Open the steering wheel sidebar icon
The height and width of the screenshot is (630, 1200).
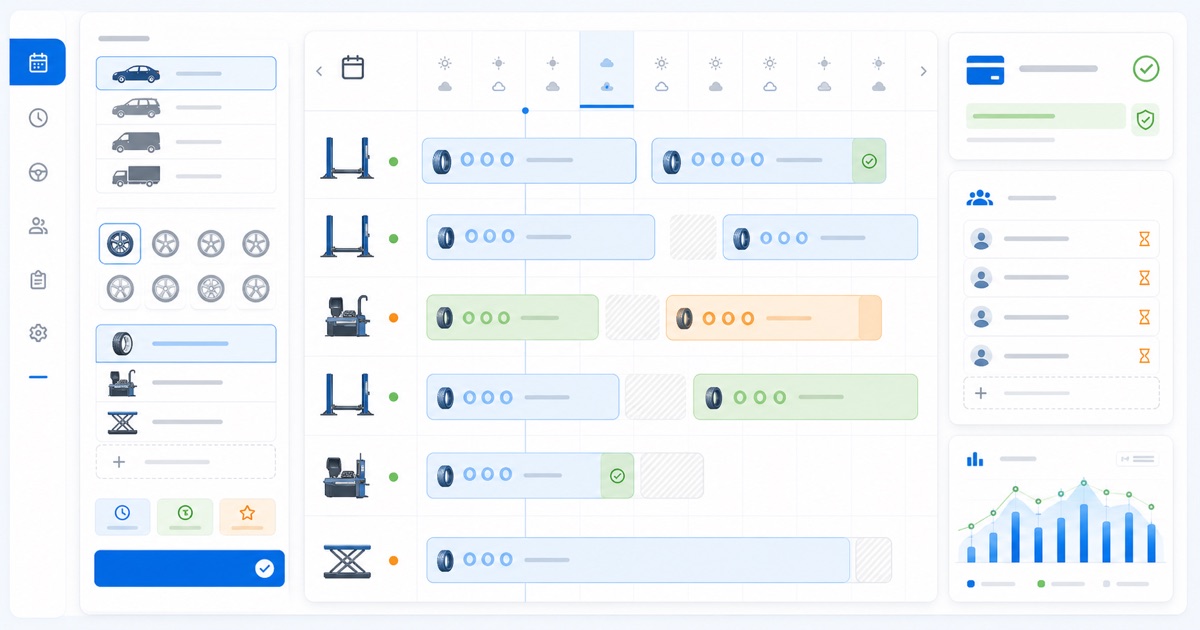tap(38, 172)
